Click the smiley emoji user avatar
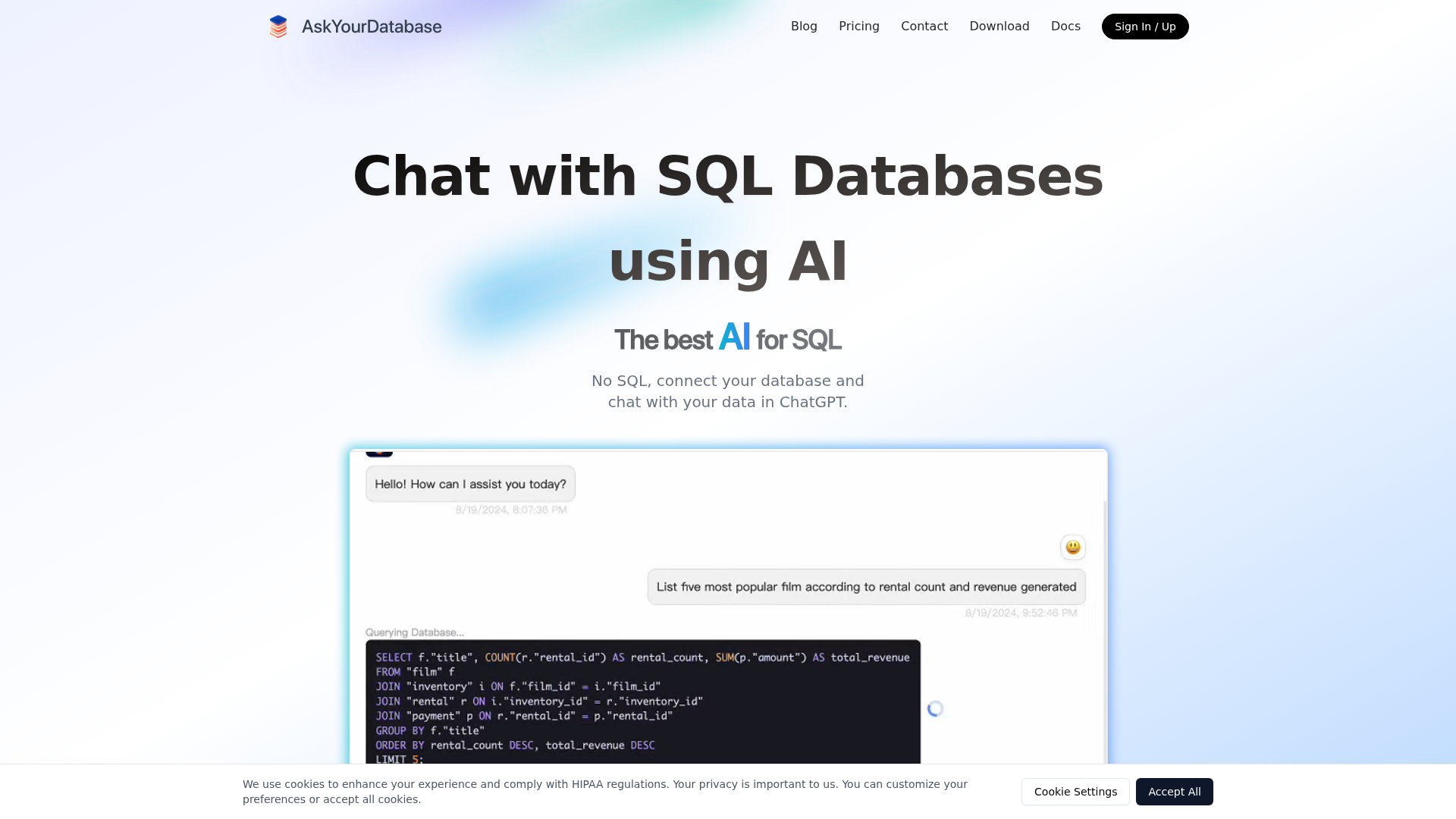Image resolution: width=1456 pixels, height=819 pixels. tap(1072, 547)
